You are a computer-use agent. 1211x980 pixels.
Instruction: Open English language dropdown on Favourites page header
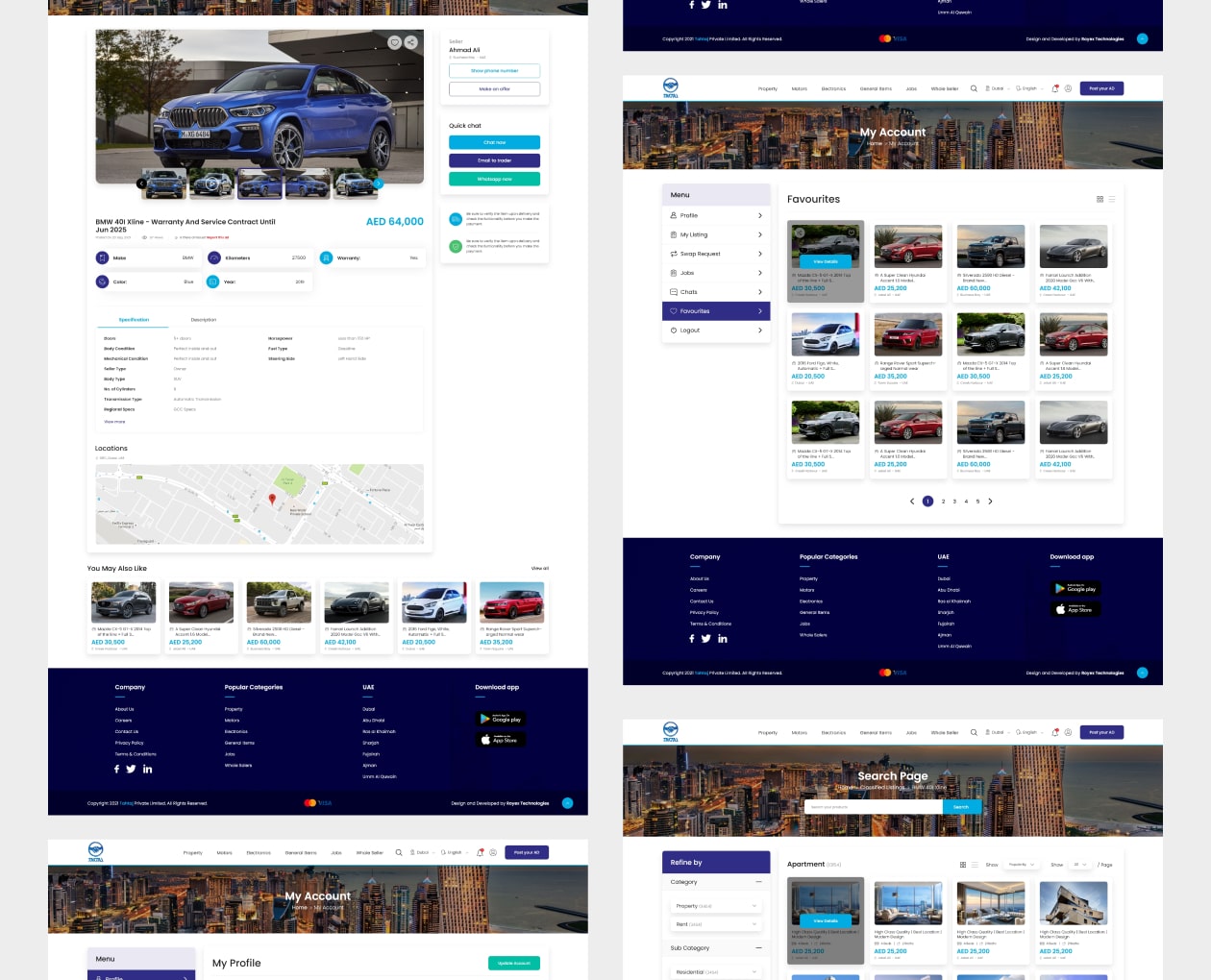(x=1029, y=88)
